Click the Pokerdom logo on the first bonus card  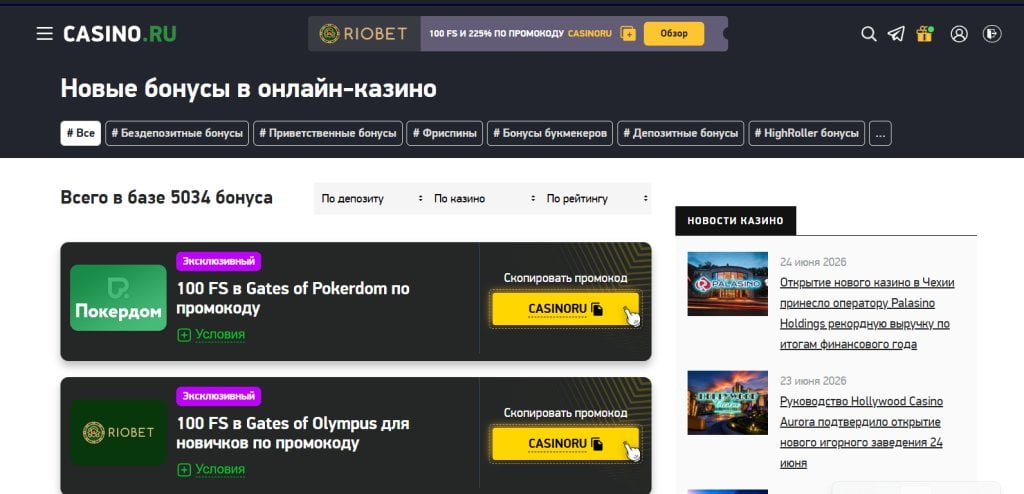pos(118,297)
